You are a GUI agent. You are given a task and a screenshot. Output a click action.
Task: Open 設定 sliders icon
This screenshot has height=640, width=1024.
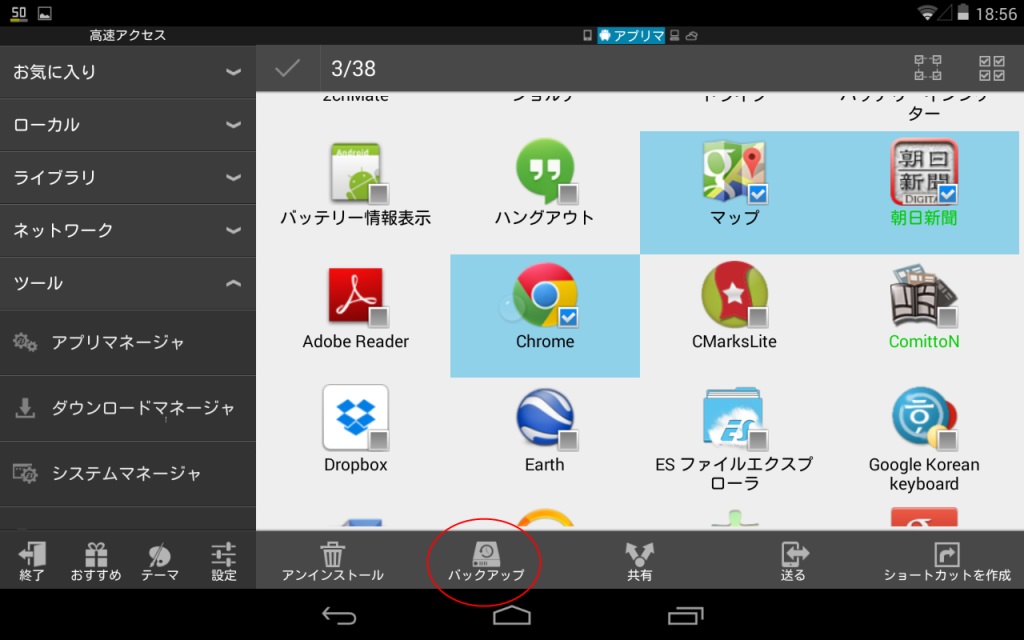(223, 554)
